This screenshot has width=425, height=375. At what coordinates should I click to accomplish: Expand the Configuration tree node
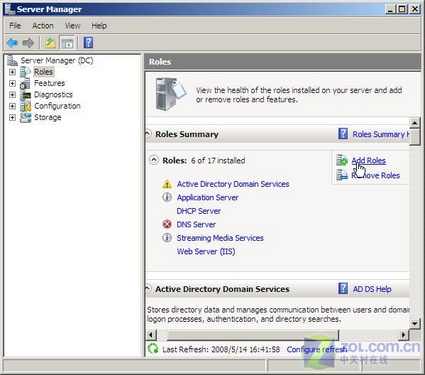coord(12,106)
